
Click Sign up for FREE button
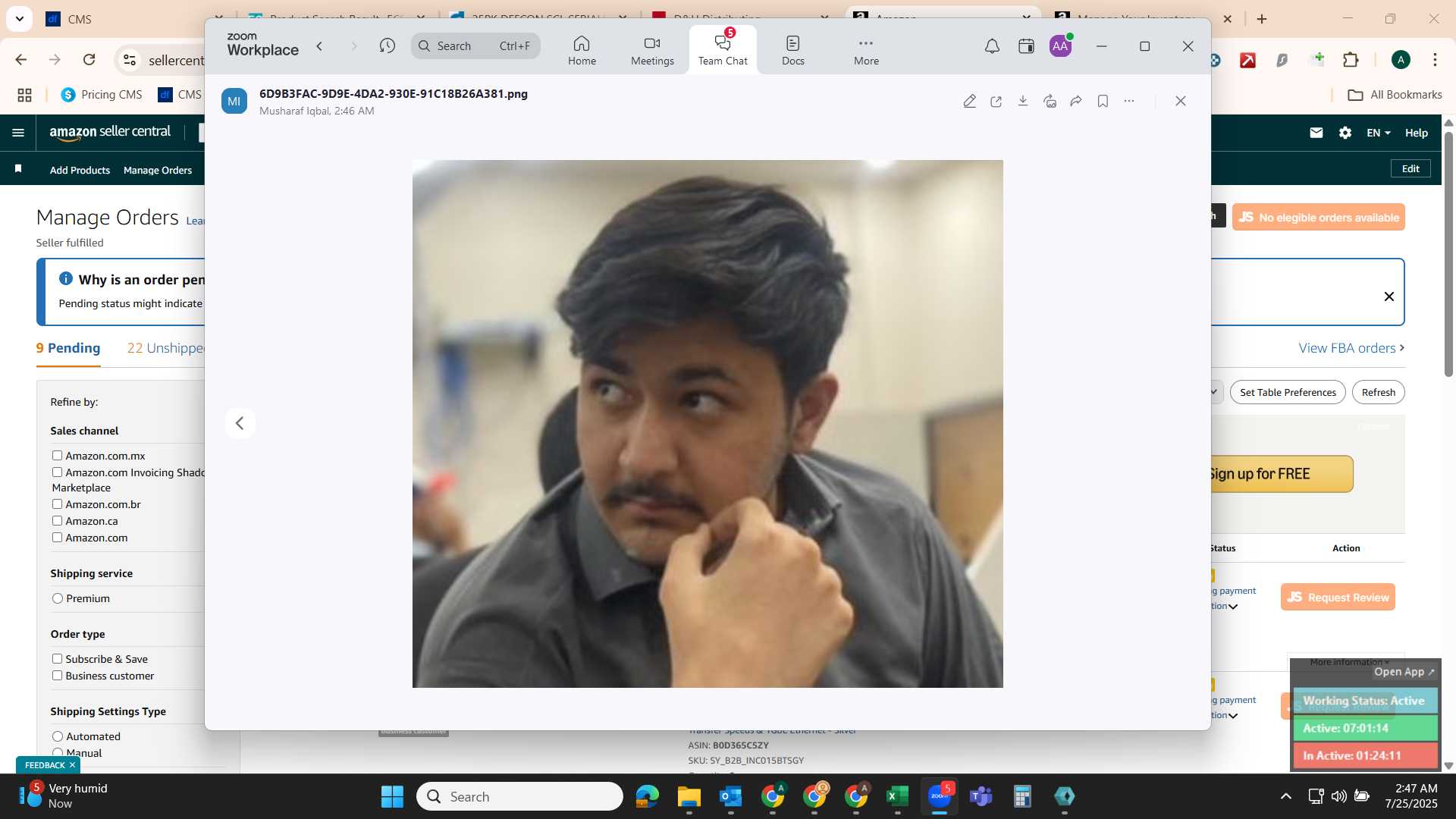[x=1282, y=474]
